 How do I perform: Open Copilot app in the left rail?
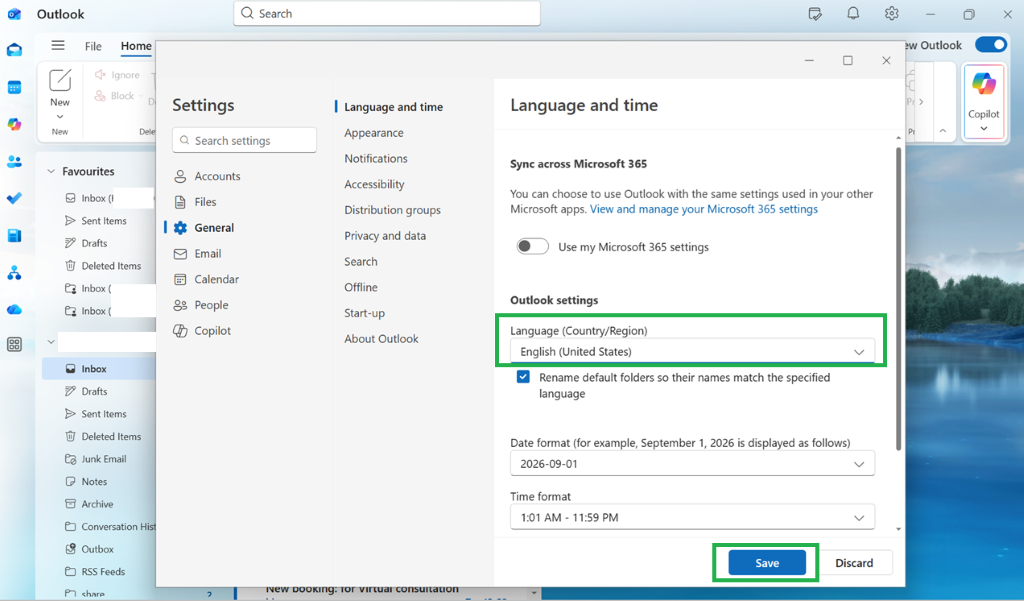click(14, 124)
